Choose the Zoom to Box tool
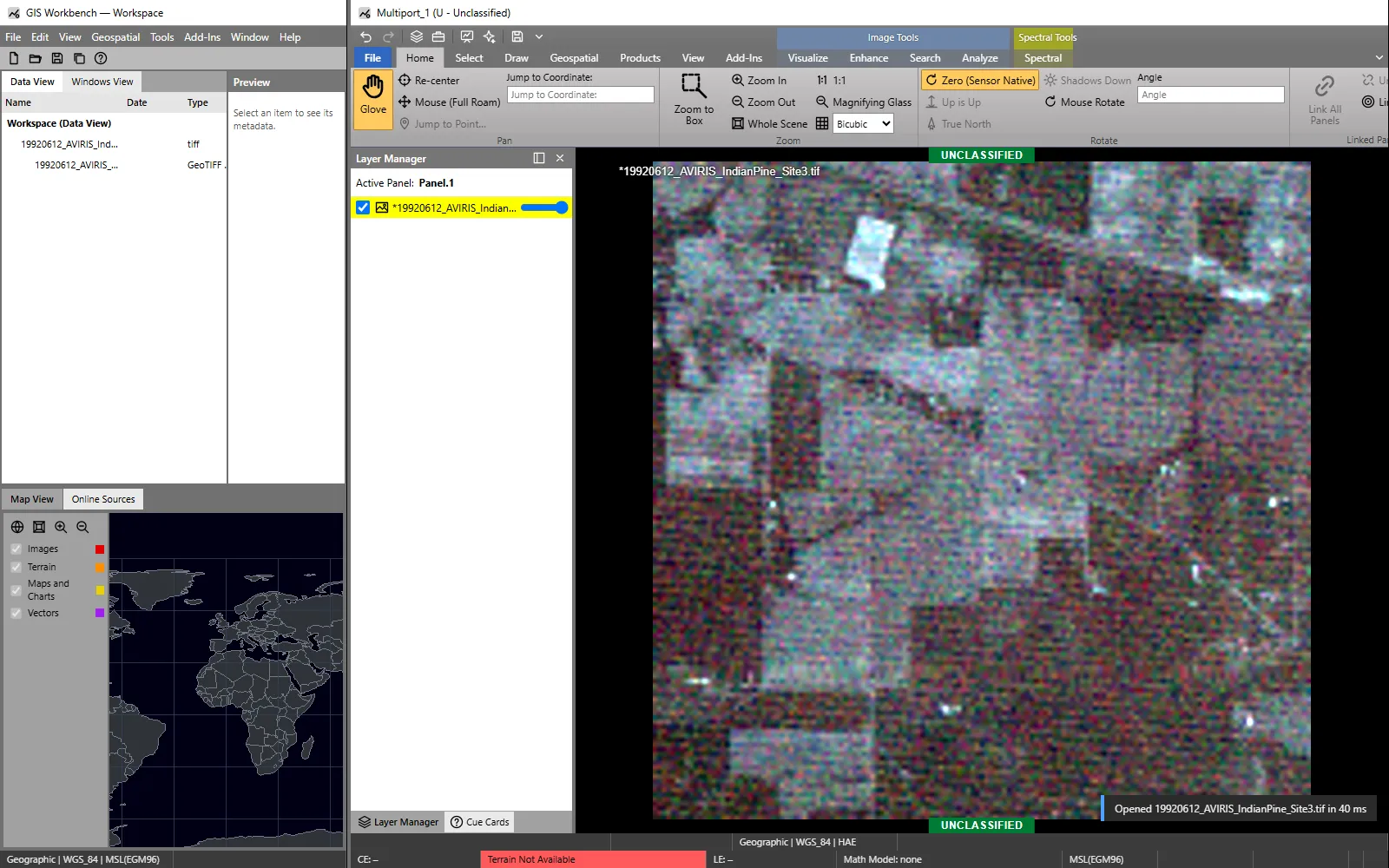This screenshot has height=868, width=1389. tap(694, 100)
